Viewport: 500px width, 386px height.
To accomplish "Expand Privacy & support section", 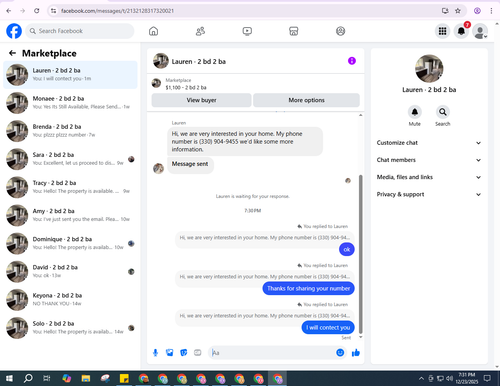I will pyautogui.click(x=429, y=194).
